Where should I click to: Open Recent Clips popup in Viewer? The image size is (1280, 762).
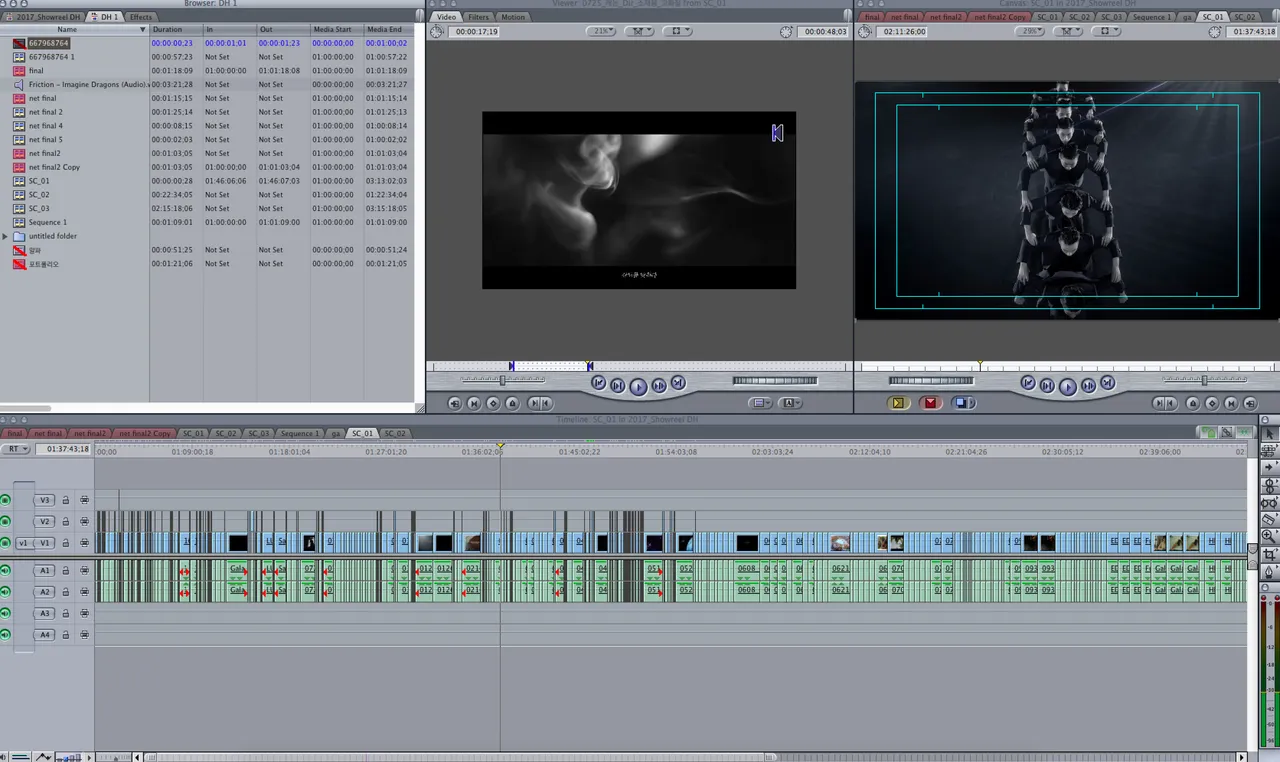pyautogui.click(x=761, y=403)
